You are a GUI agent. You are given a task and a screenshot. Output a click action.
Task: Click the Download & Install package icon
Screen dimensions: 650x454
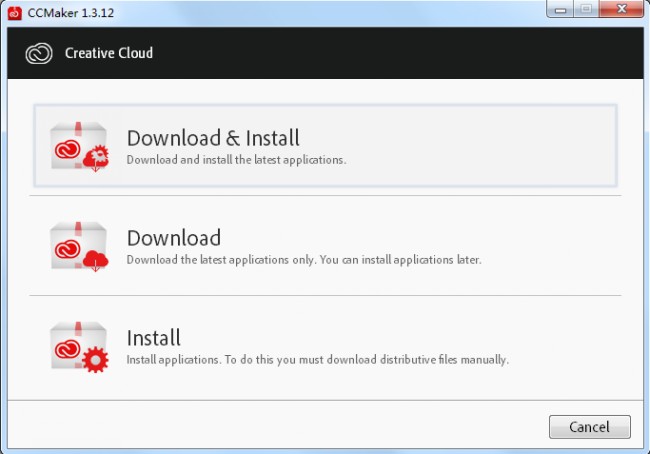tap(79, 146)
